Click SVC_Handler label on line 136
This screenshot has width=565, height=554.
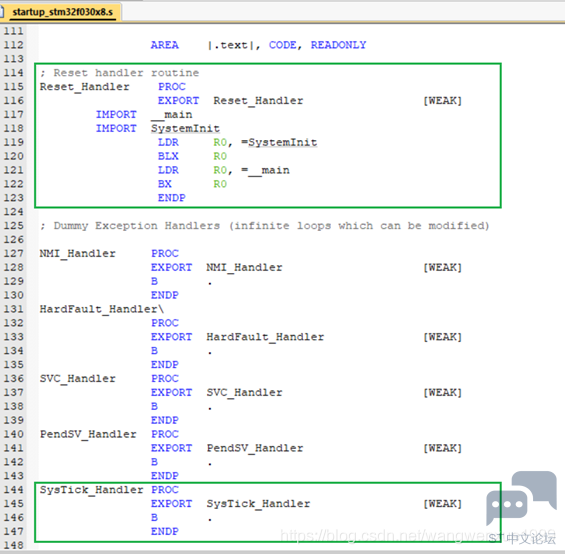tap(78, 379)
